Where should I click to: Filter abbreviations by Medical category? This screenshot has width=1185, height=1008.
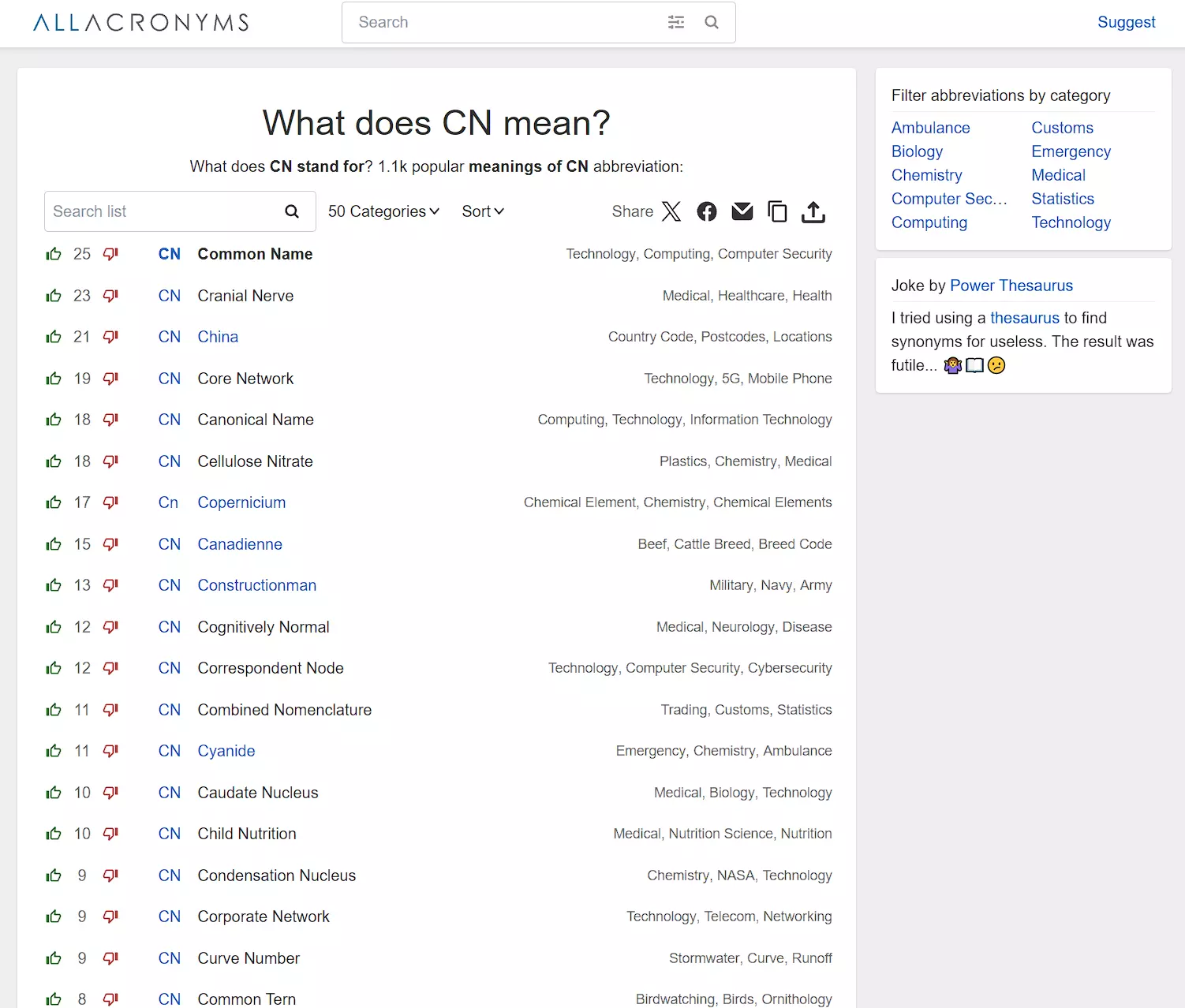point(1058,175)
